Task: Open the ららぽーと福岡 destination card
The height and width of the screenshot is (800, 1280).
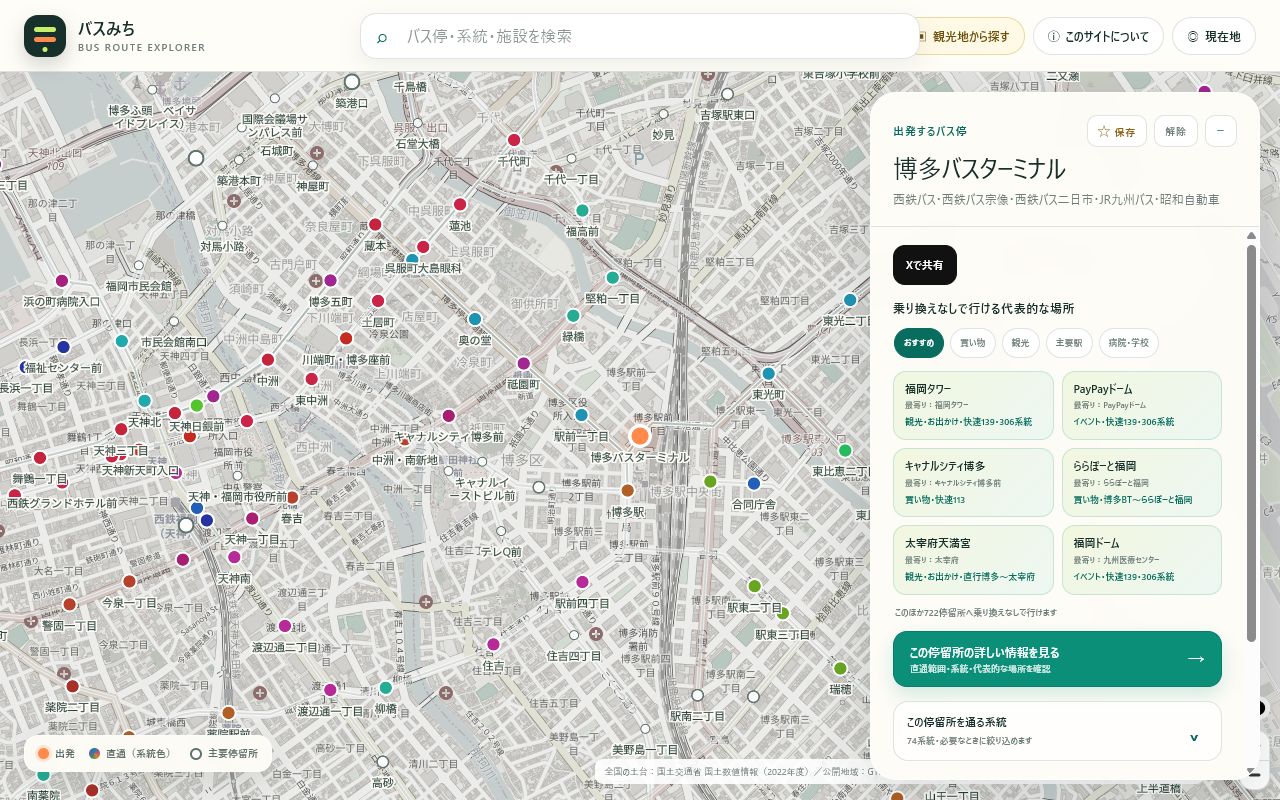Action: [1142, 482]
